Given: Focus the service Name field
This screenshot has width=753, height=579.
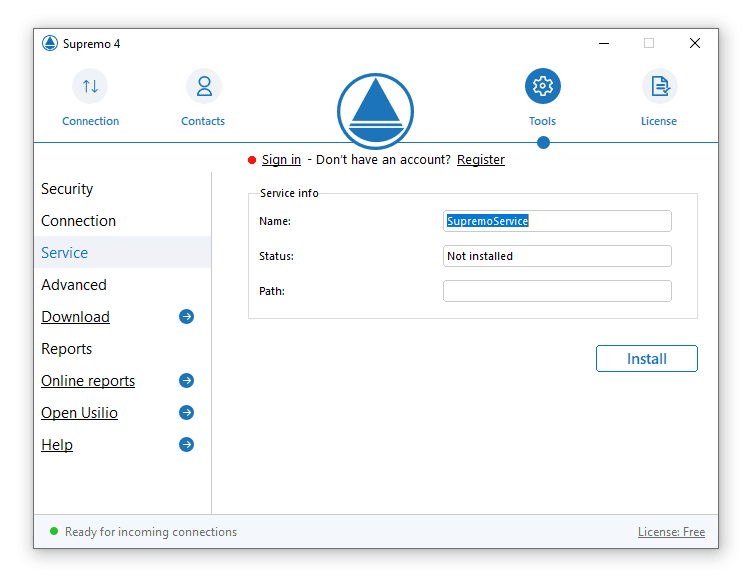Looking at the screenshot, I should [x=557, y=221].
